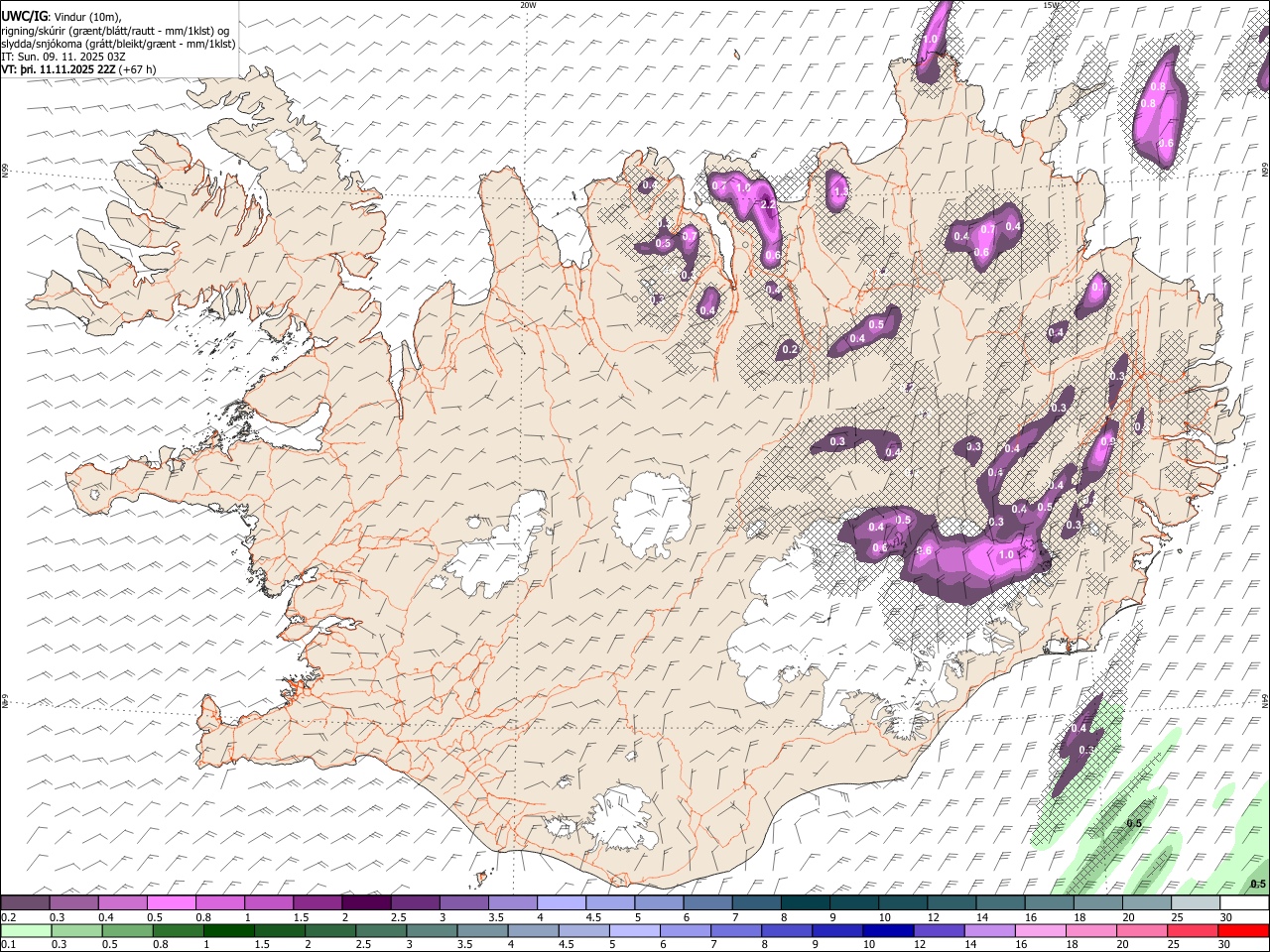Click the '20W' longitude label

coord(528,5)
